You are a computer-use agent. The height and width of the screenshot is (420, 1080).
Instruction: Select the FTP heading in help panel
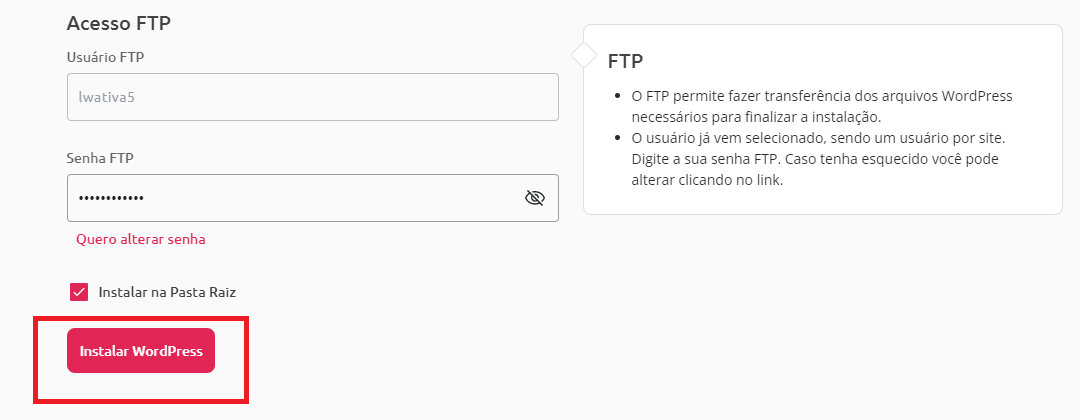pos(625,61)
